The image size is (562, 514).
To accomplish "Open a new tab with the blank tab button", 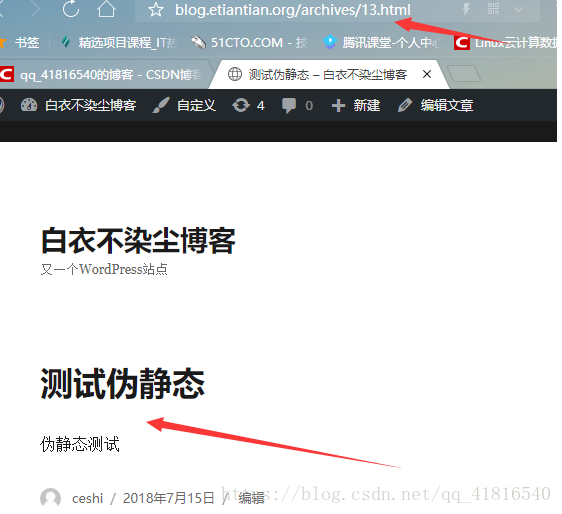I will coord(464,73).
